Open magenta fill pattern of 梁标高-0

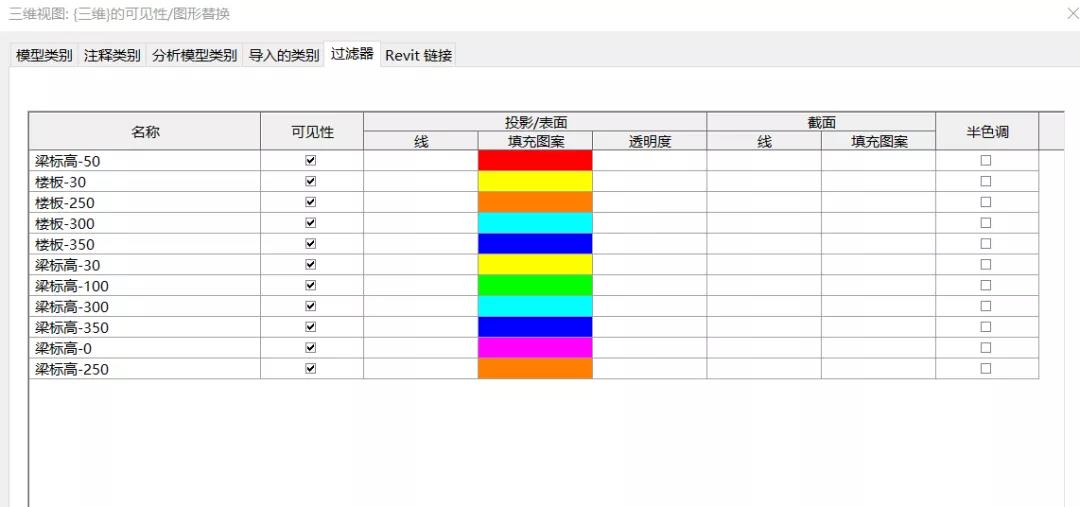[x=535, y=347]
